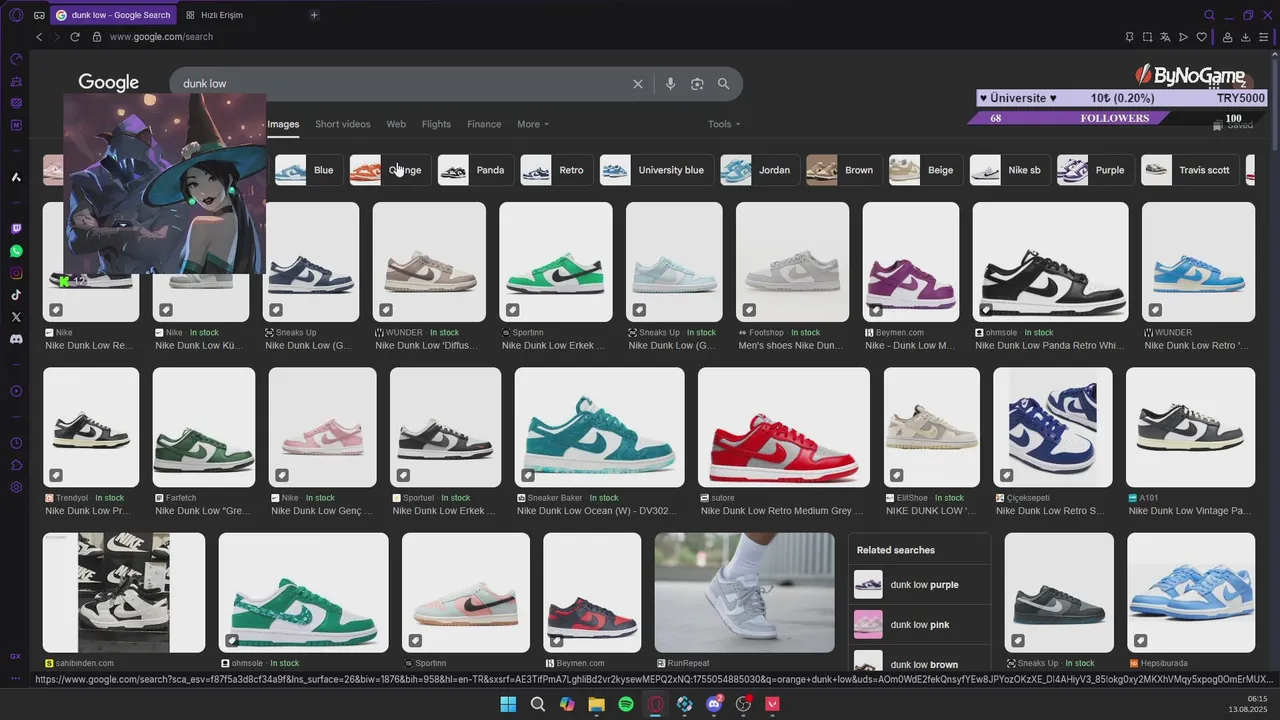Open Windows Start menu

[x=508, y=704]
